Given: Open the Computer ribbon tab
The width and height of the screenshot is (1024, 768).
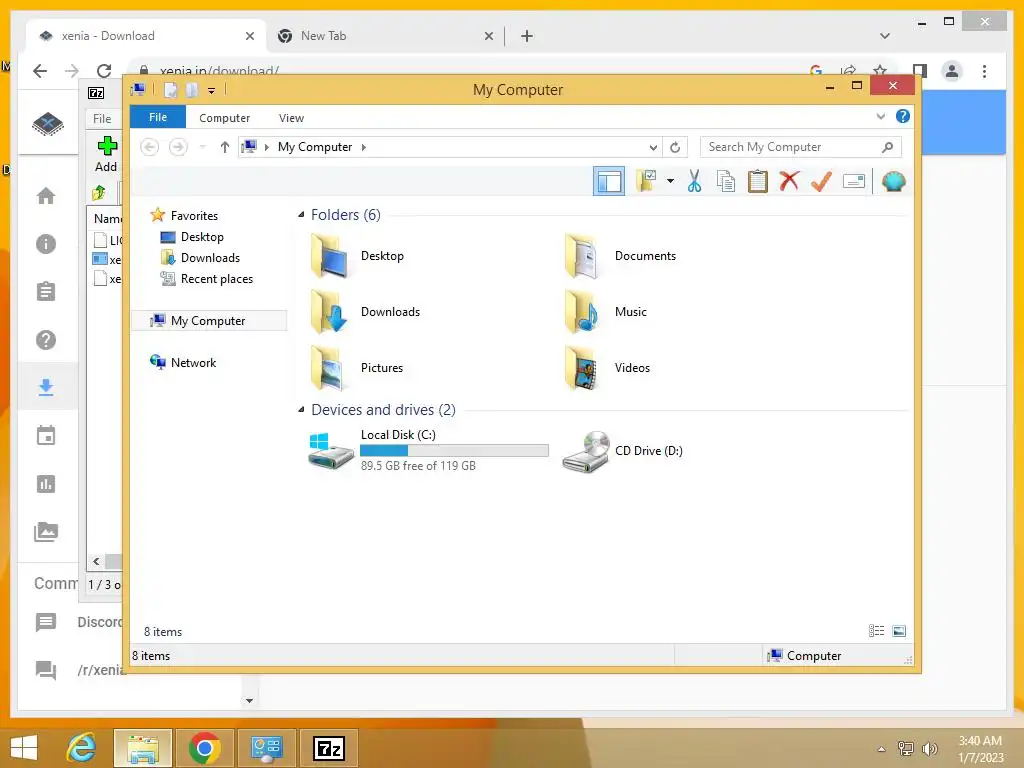Looking at the screenshot, I should 224,118.
